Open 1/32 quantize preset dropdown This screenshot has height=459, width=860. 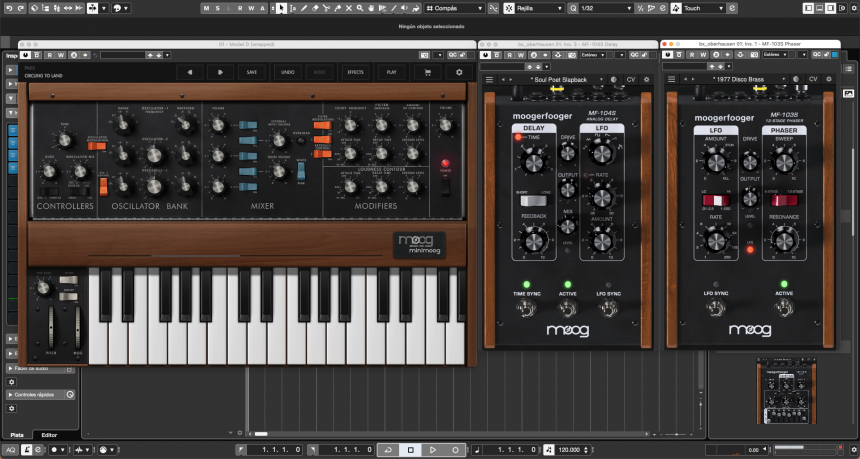(x=607, y=8)
